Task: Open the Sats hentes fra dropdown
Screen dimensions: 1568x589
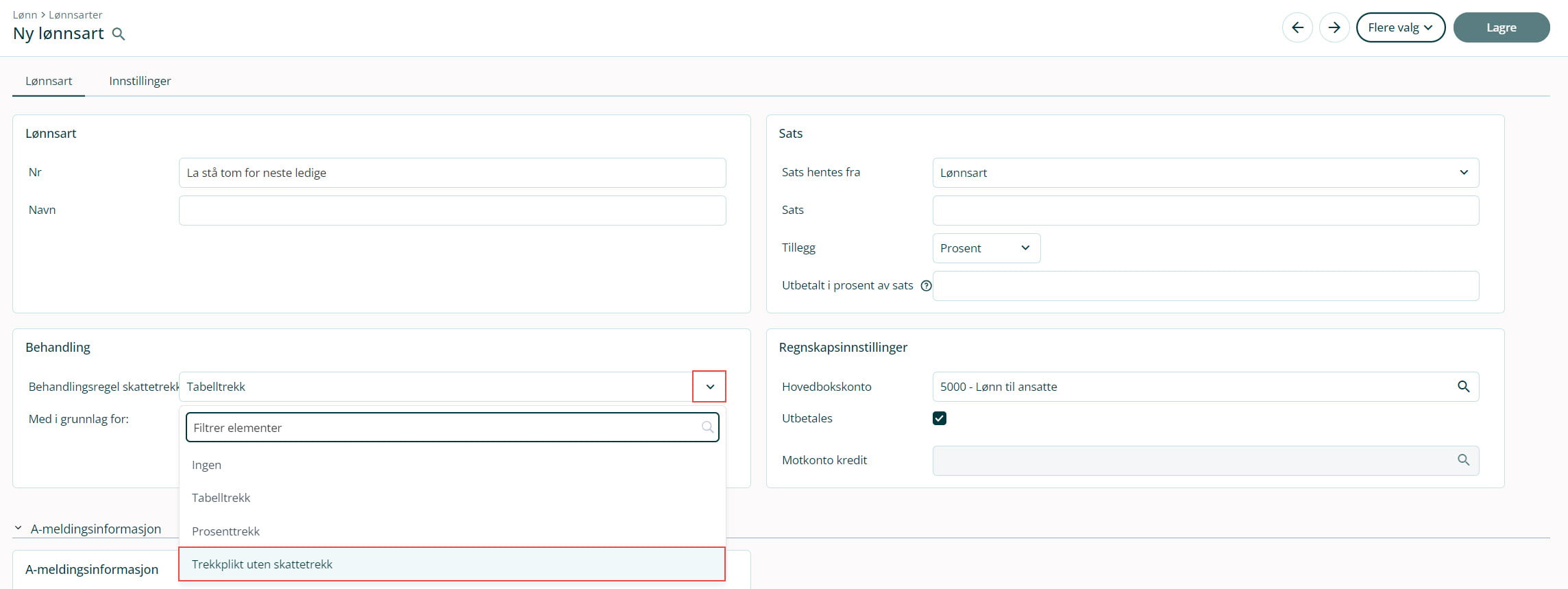Action: (x=1205, y=173)
